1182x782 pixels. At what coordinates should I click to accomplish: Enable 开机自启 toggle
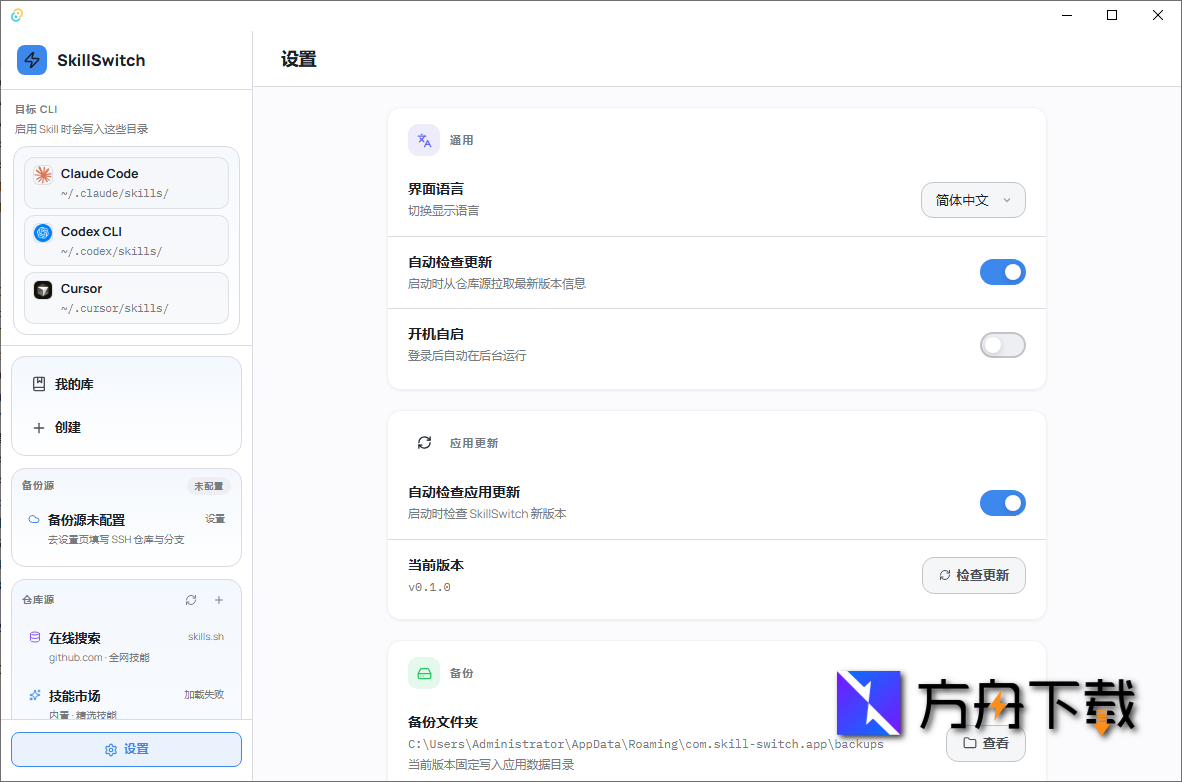pos(1002,344)
